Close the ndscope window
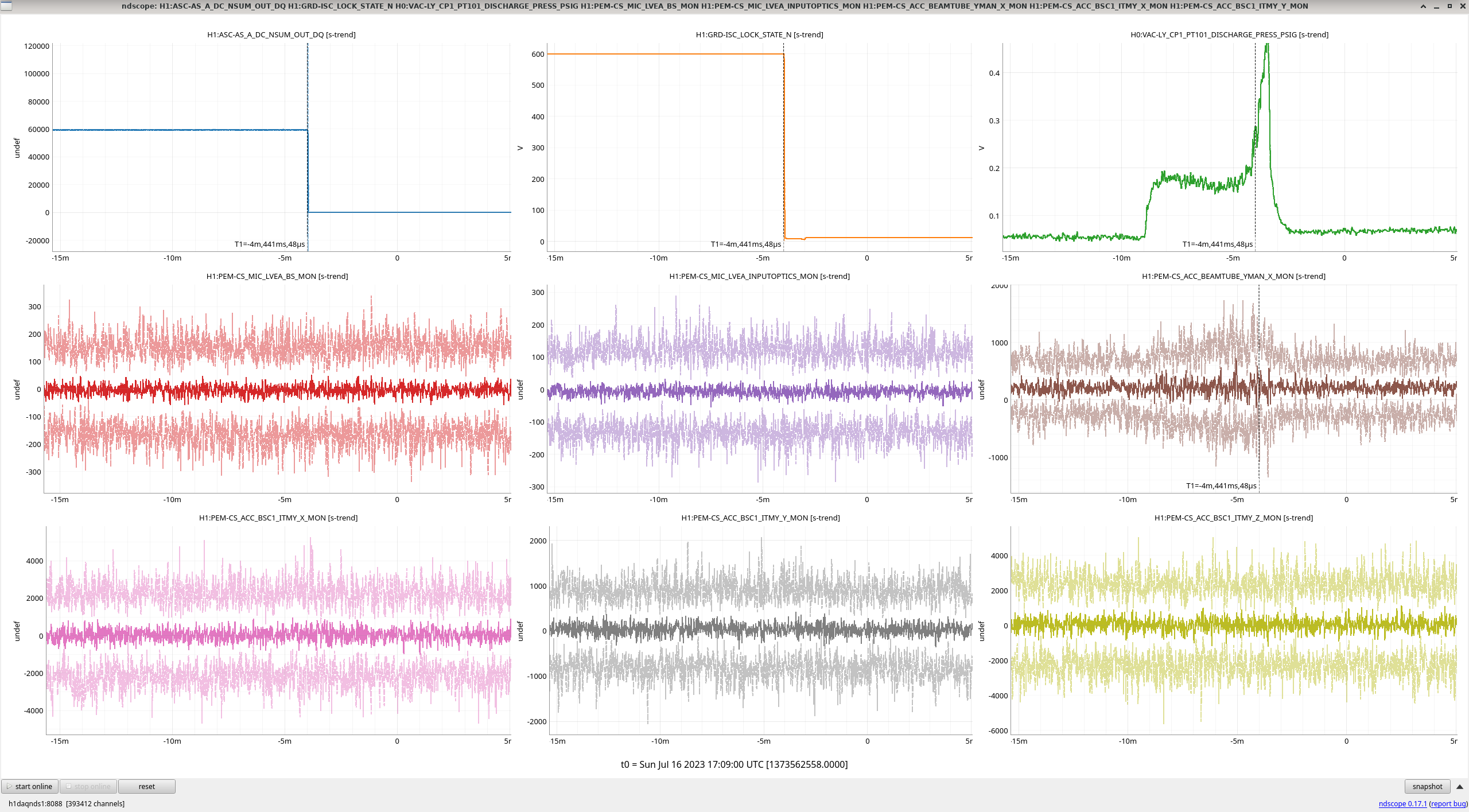Viewport: 1469px width, 812px height. coord(1462,6)
